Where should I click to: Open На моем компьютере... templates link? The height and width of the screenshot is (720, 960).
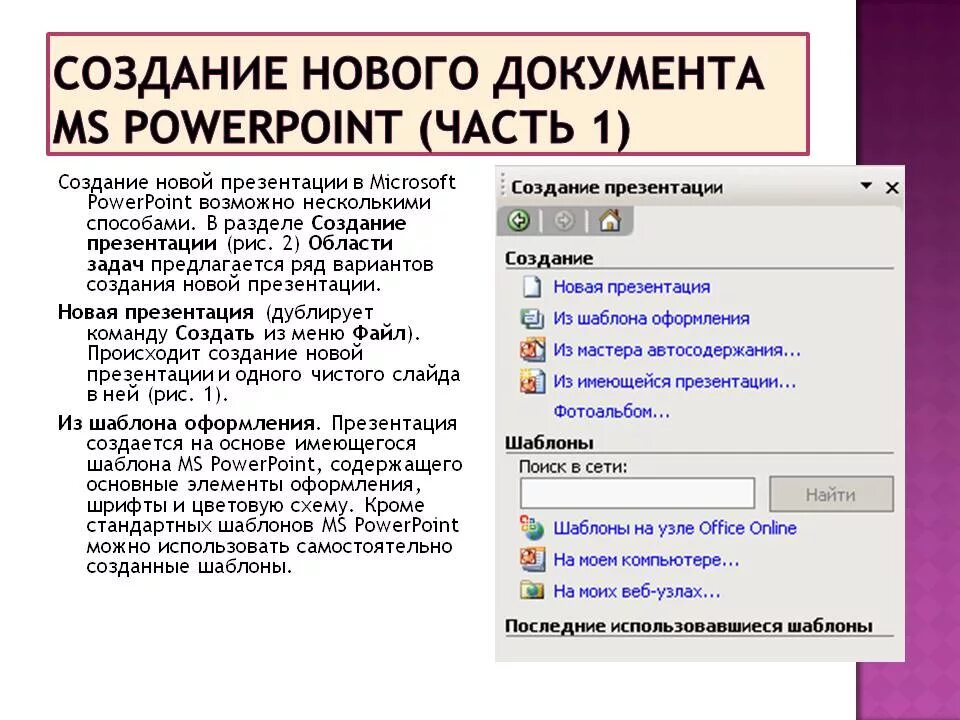646,560
